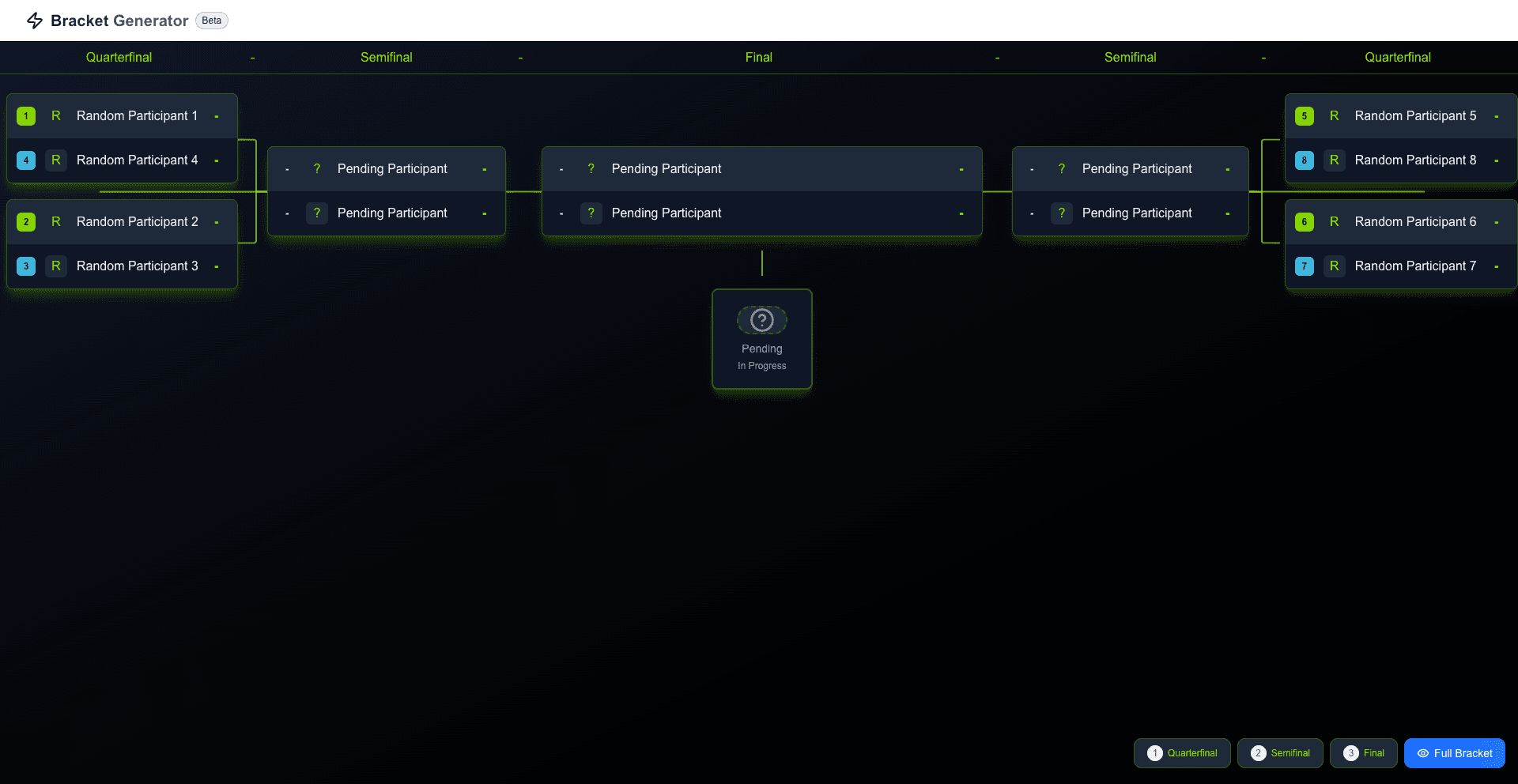
Task: Switch to the Semifinal view tab
Action: pyautogui.click(x=1280, y=753)
